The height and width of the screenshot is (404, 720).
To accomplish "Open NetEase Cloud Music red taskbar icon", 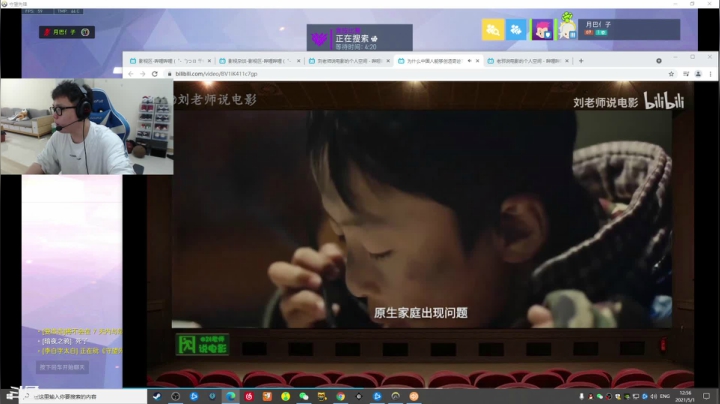I will (249, 396).
